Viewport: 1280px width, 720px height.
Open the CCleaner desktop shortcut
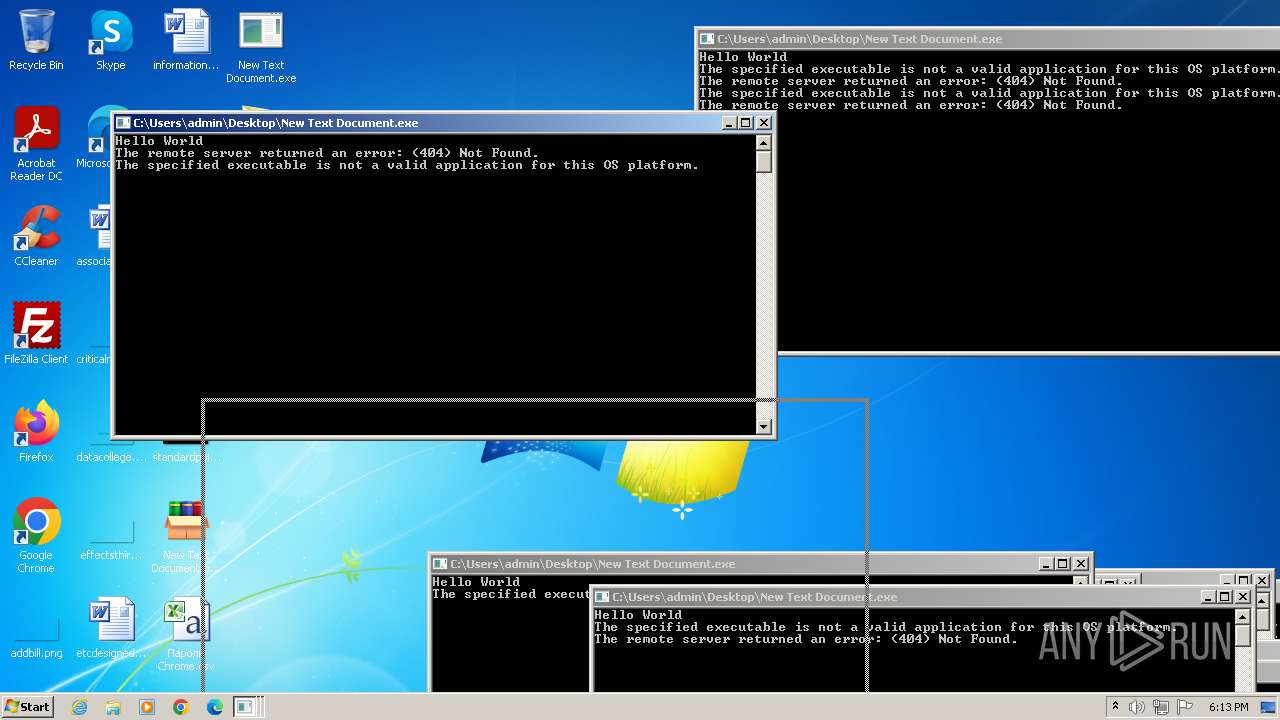pyautogui.click(x=36, y=236)
